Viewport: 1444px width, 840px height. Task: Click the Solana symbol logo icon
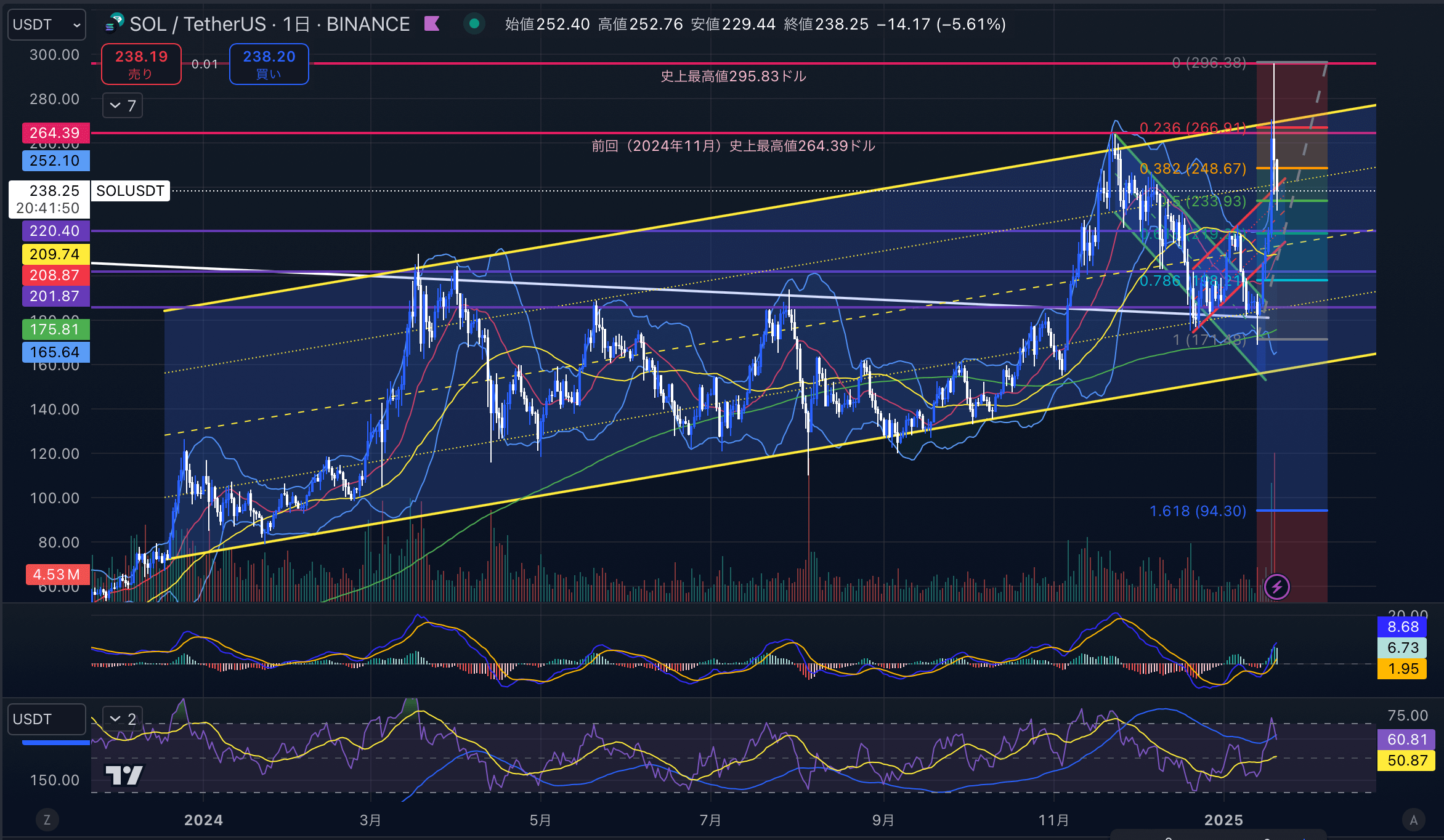[x=115, y=23]
